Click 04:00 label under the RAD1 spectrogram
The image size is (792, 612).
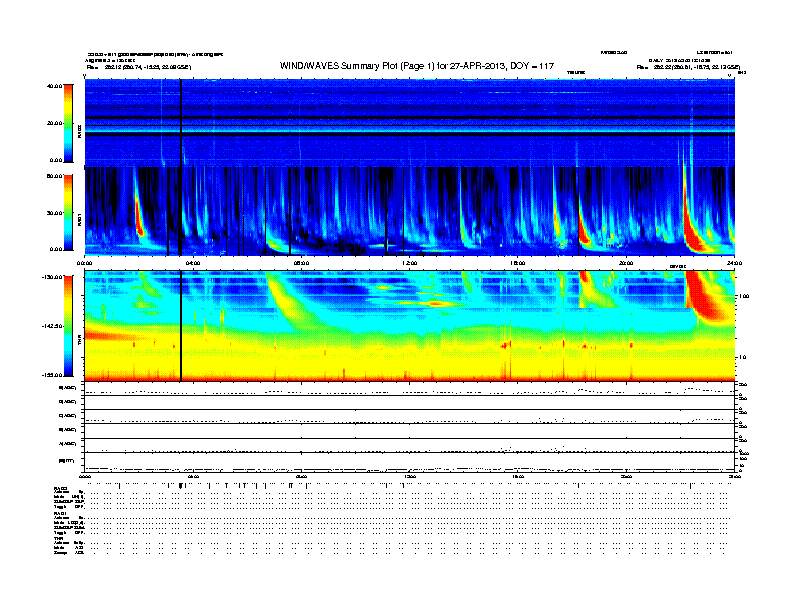click(x=193, y=263)
